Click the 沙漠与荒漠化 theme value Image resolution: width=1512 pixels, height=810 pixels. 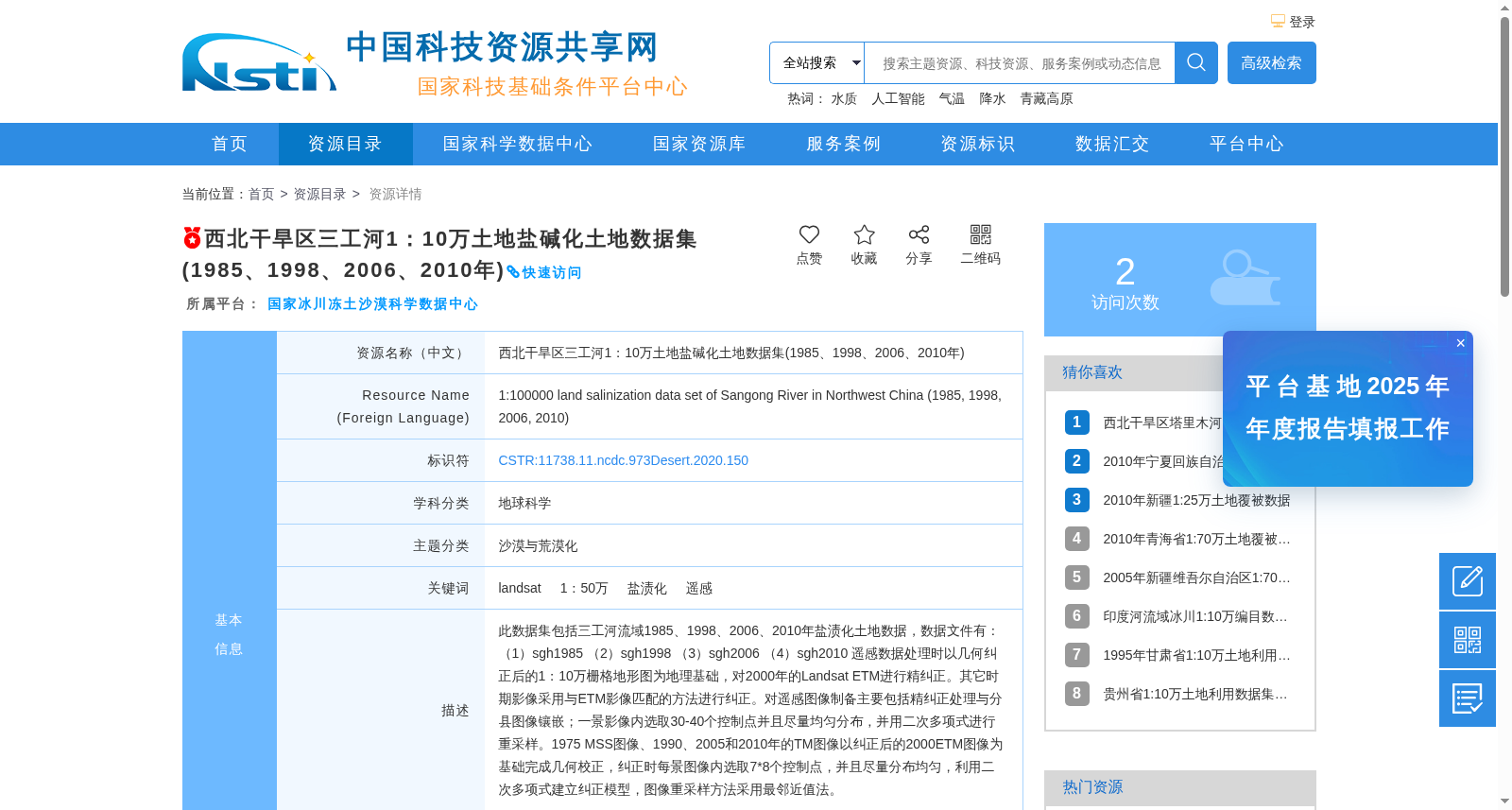click(x=538, y=545)
